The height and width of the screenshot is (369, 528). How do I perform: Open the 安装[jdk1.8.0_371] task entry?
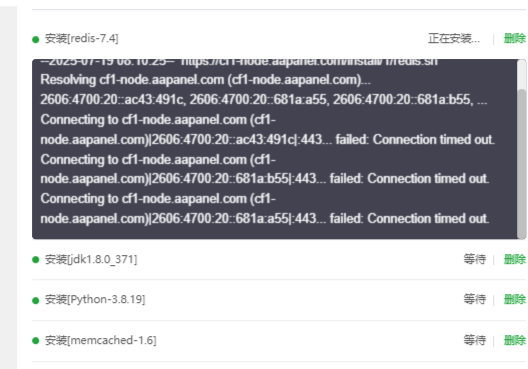(x=91, y=259)
